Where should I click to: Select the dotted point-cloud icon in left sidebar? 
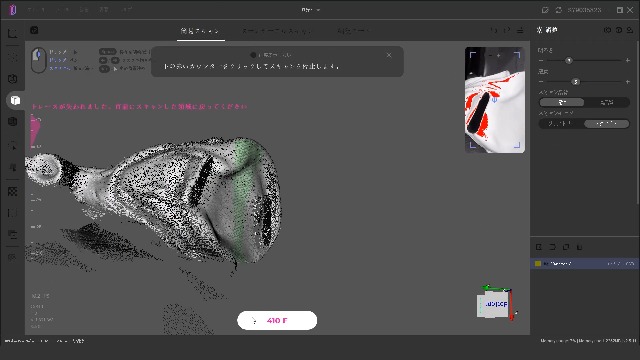[13, 56]
